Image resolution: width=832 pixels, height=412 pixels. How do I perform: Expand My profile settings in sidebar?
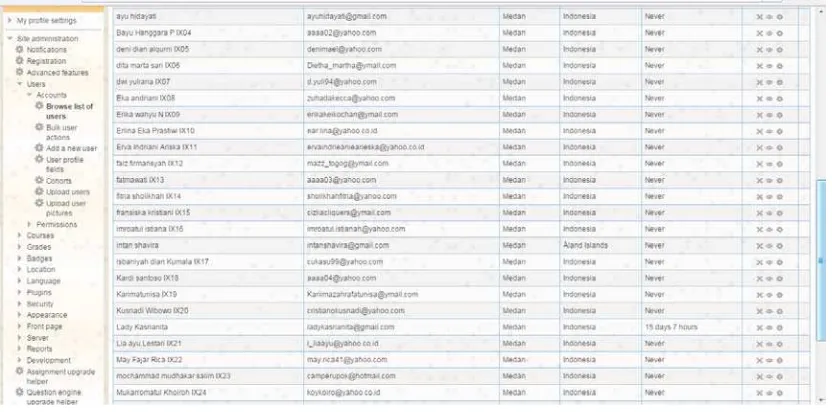pos(10,21)
